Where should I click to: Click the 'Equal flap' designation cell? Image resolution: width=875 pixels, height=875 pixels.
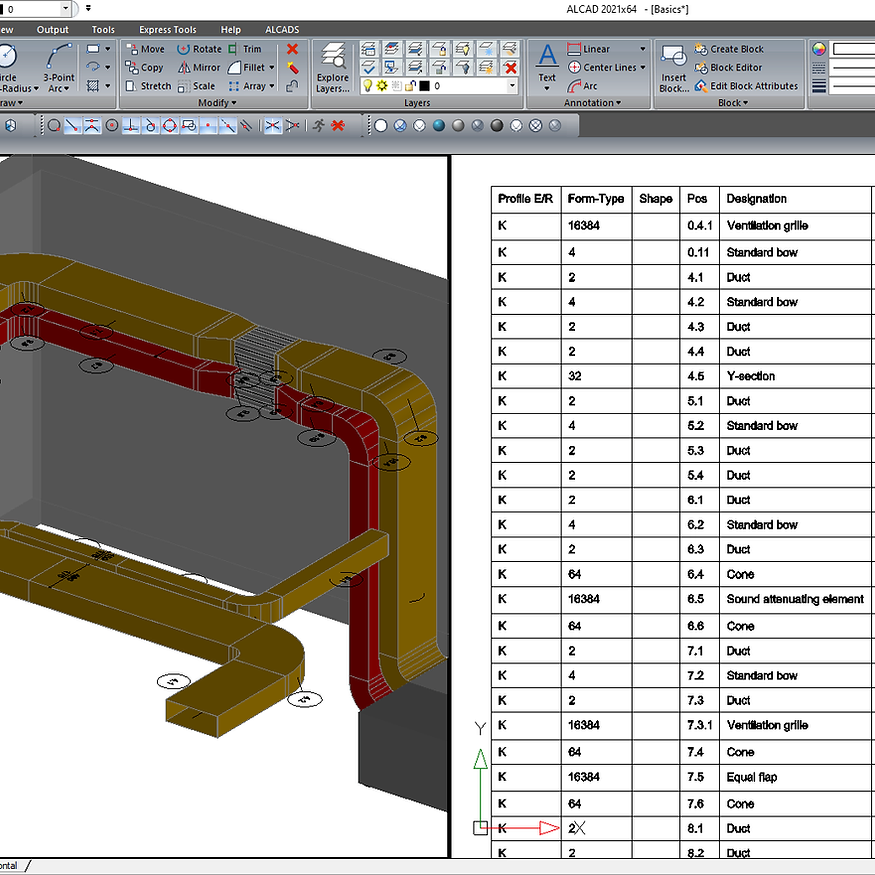(795, 777)
